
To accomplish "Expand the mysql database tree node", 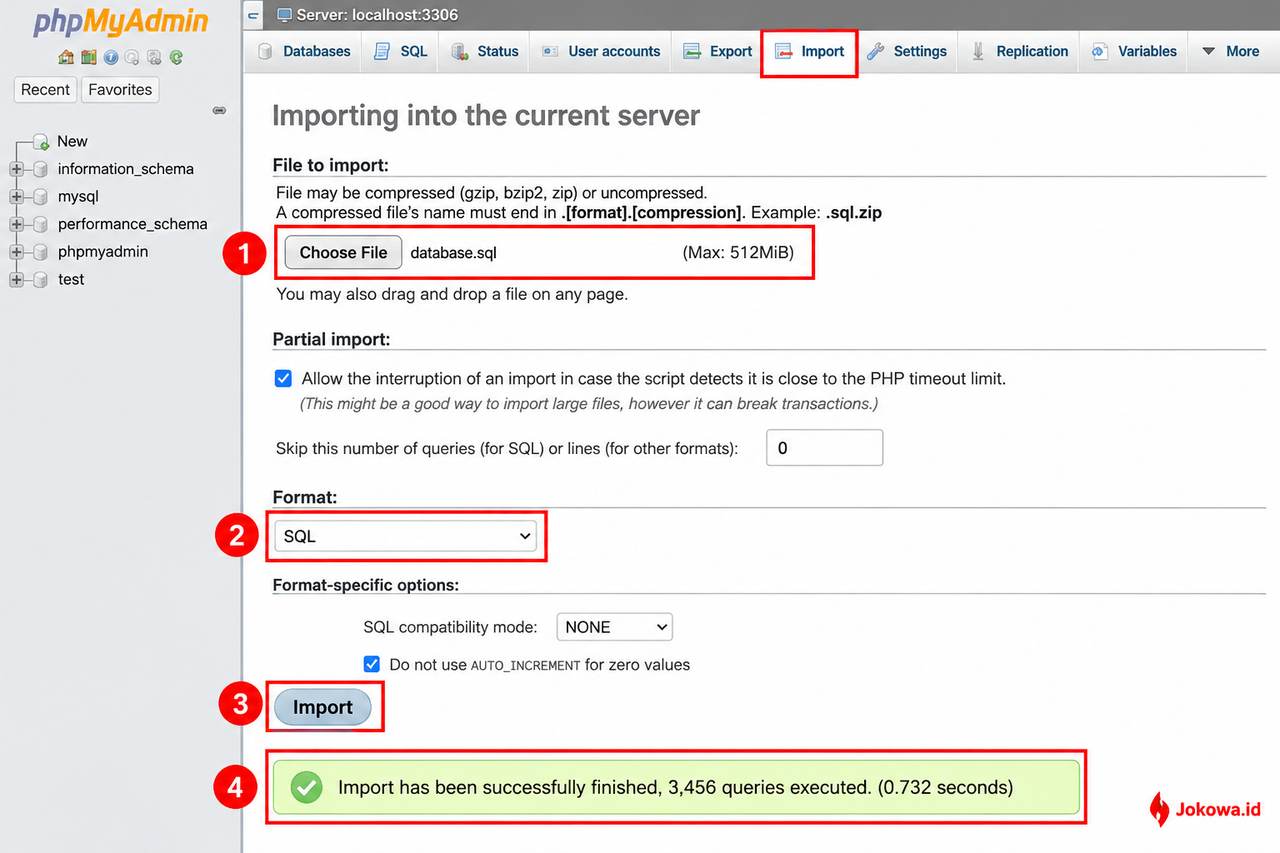I will [16, 197].
